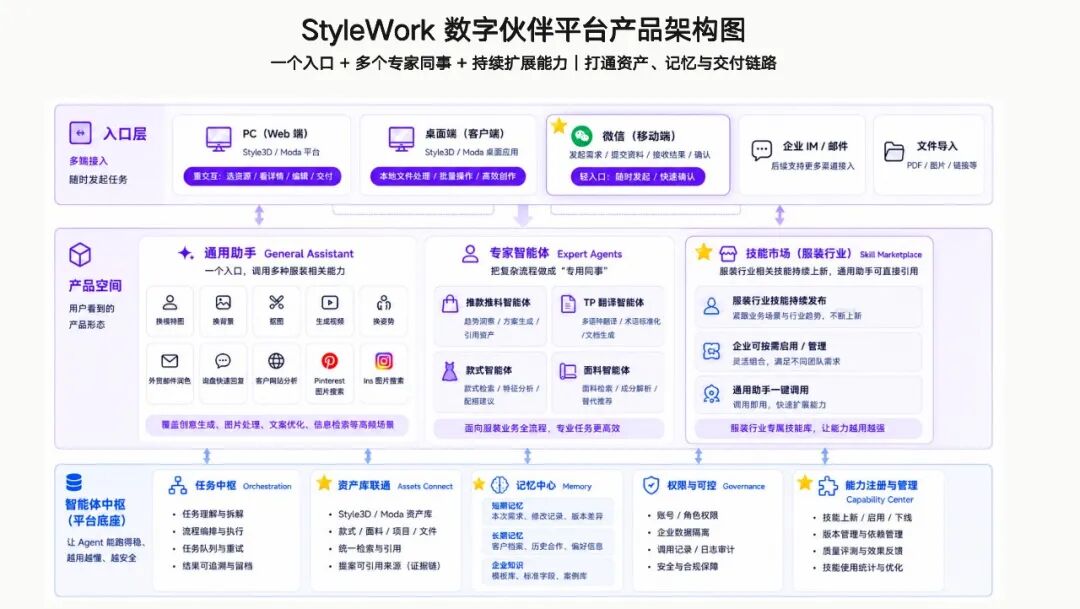Click the icon beside 企业可按需启用 / 管理
This screenshot has height=609, width=1080.
(x=712, y=351)
